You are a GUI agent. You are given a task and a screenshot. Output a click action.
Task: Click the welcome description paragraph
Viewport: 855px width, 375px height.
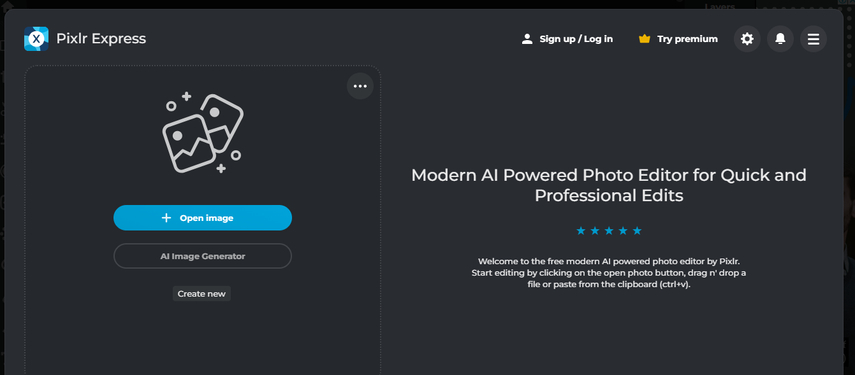609,273
